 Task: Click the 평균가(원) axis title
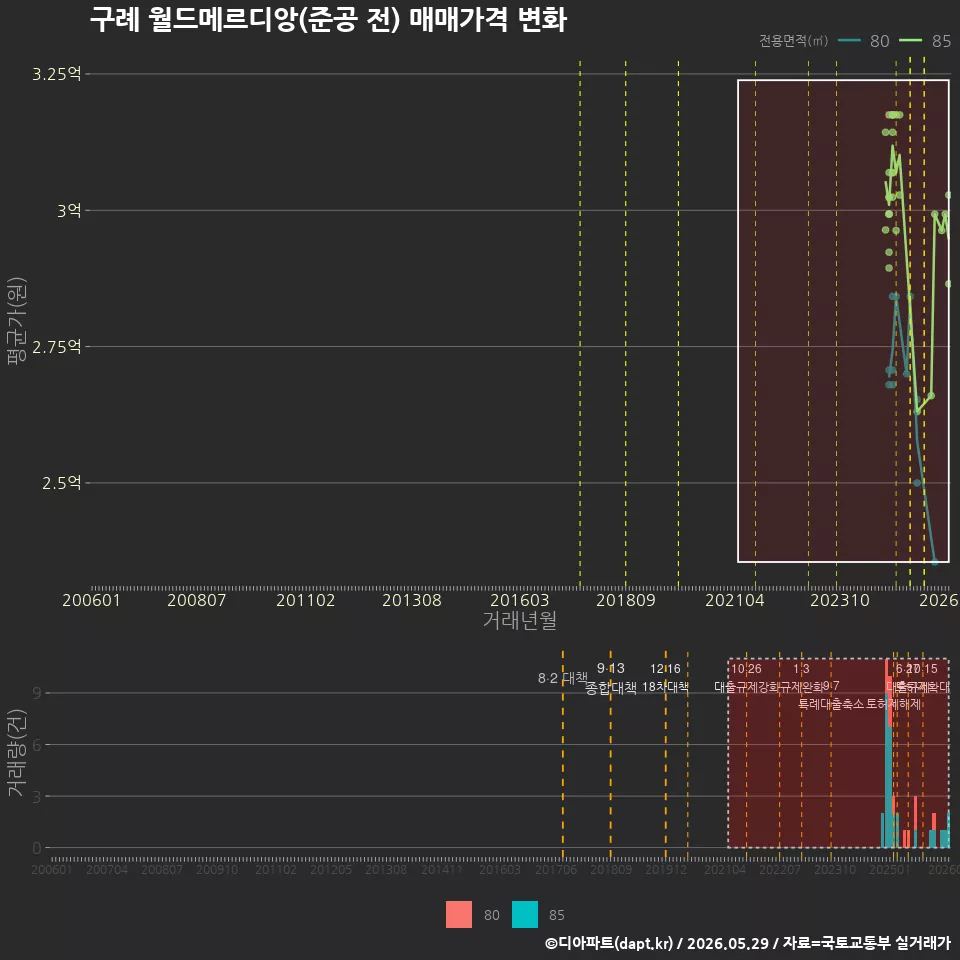click(x=17, y=320)
